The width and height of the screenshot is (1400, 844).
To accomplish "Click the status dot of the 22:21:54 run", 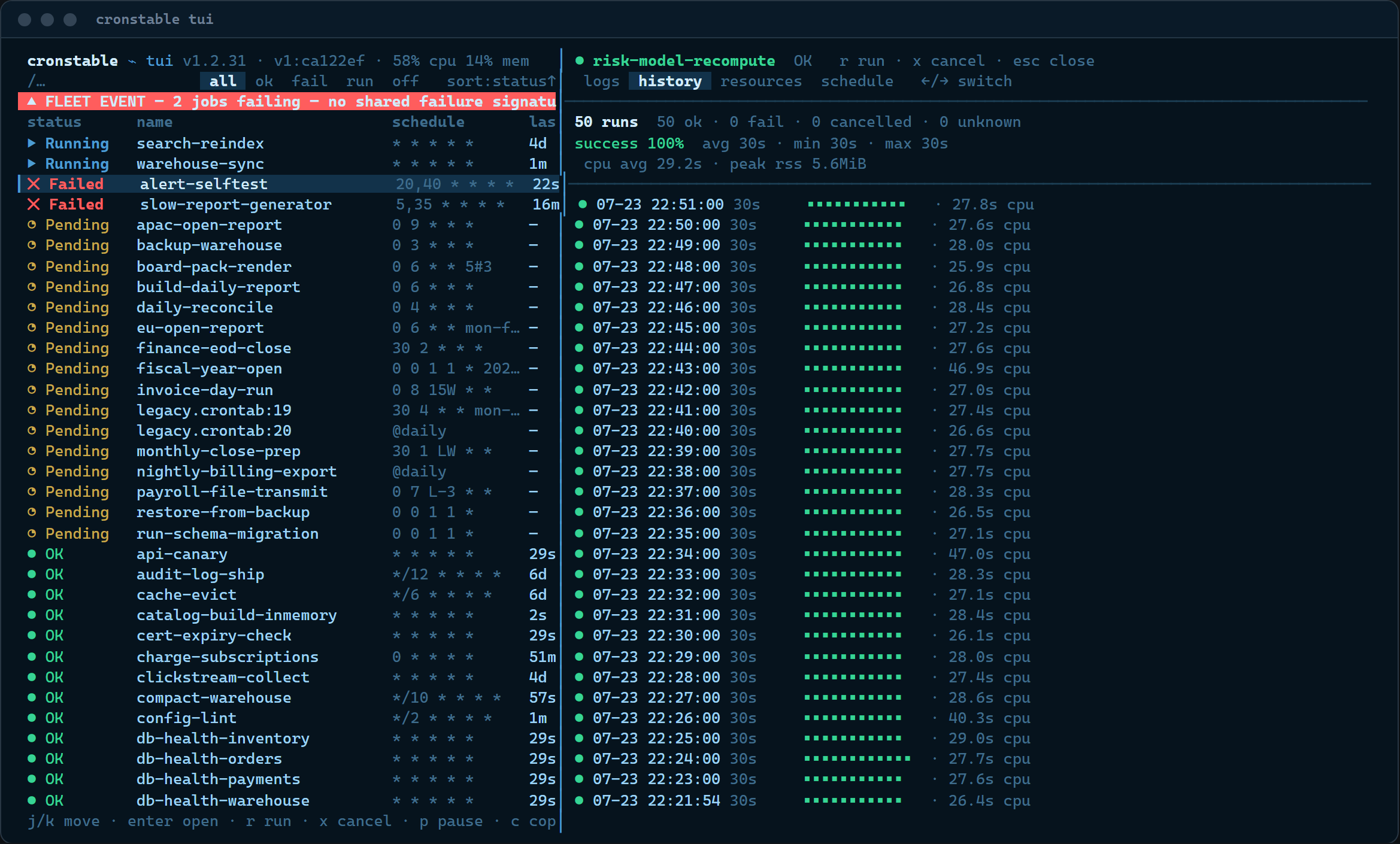I will (579, 800).
